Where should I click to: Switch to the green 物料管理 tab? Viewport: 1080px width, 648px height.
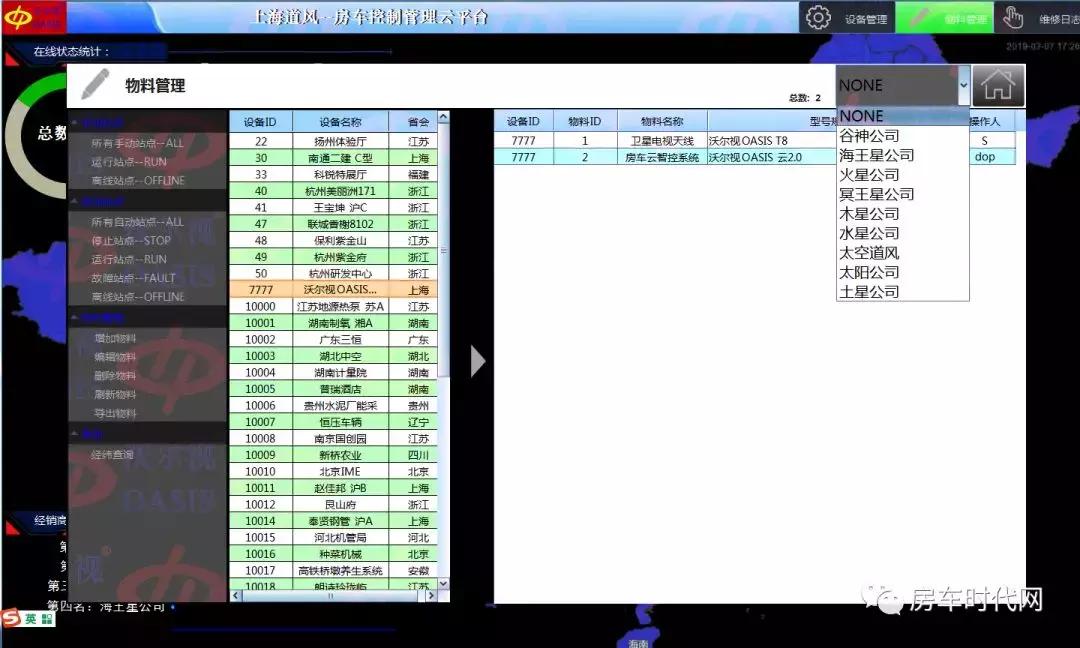tap(944, 17)
